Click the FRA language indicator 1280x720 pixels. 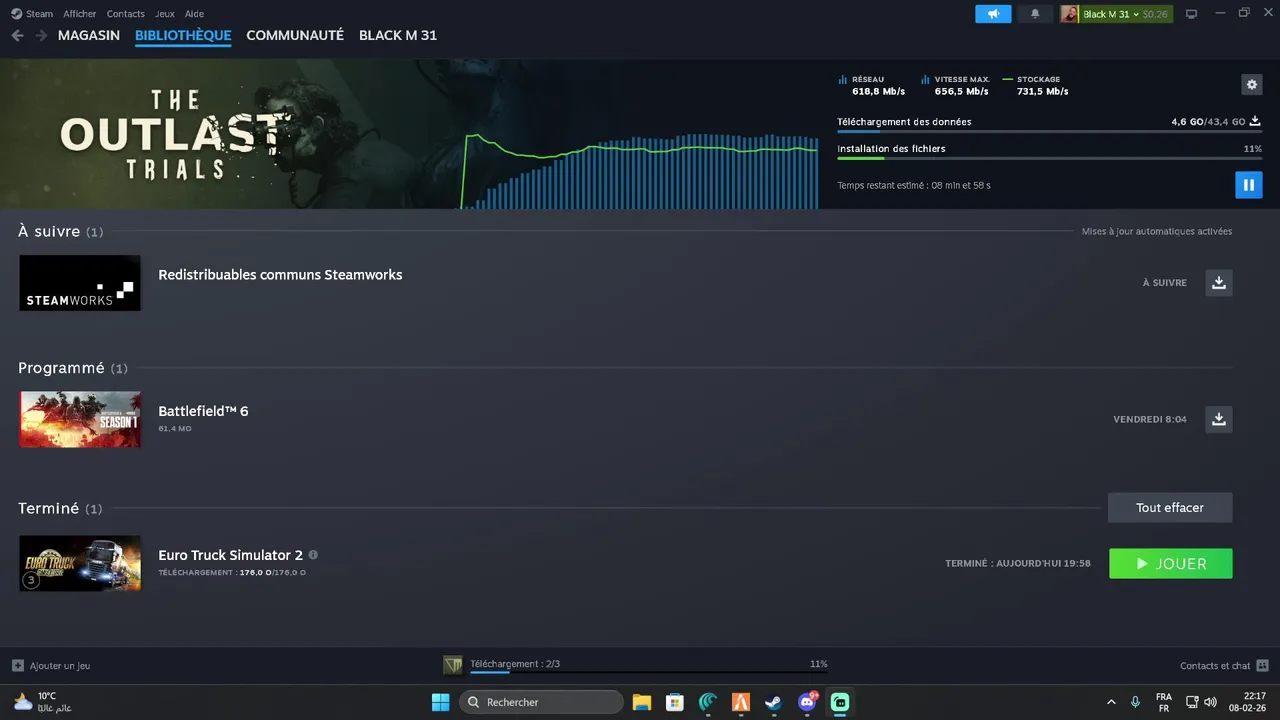[x=1164, y=702]
